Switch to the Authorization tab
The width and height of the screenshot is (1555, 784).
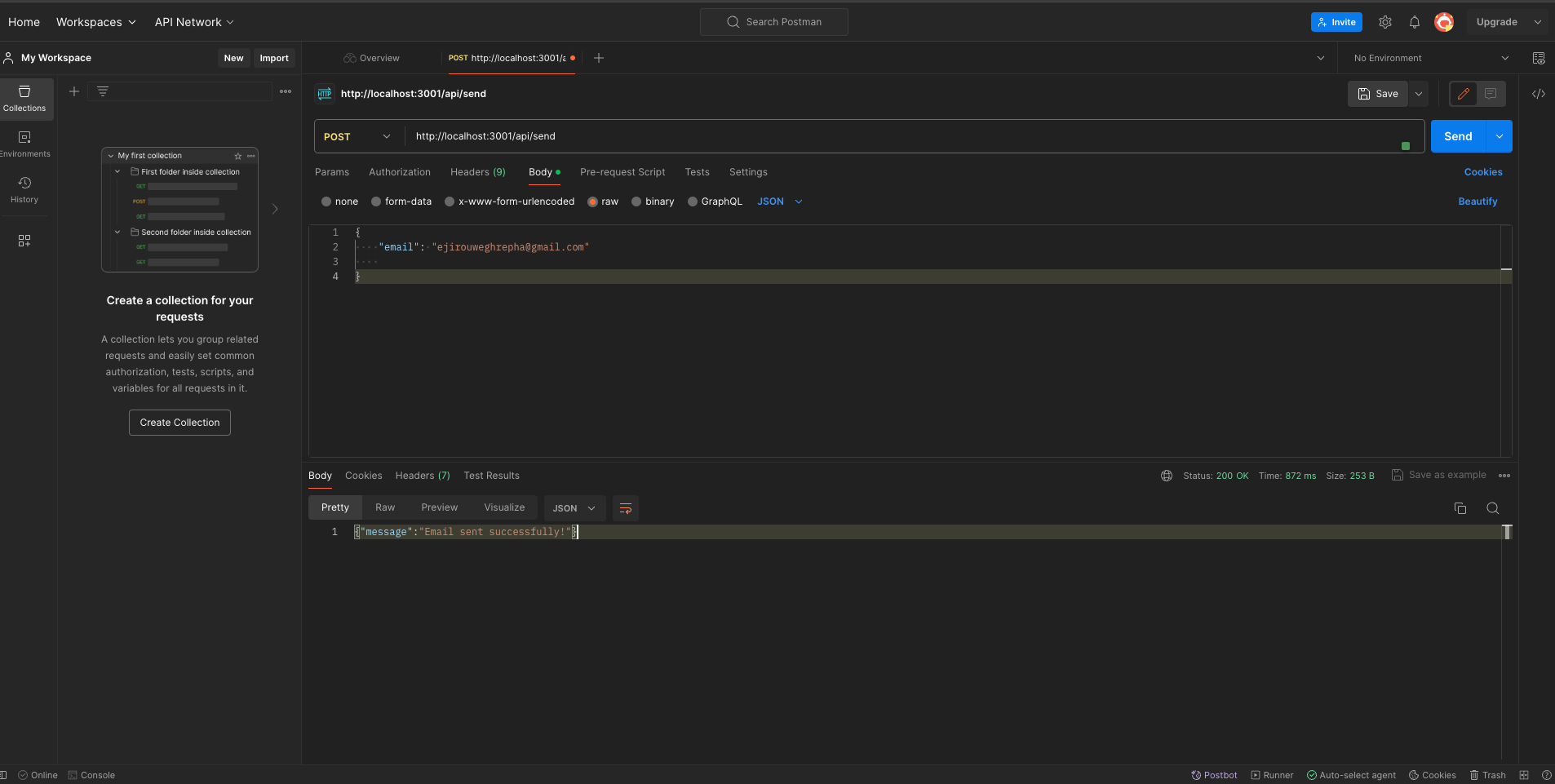(x=400, y=172)
